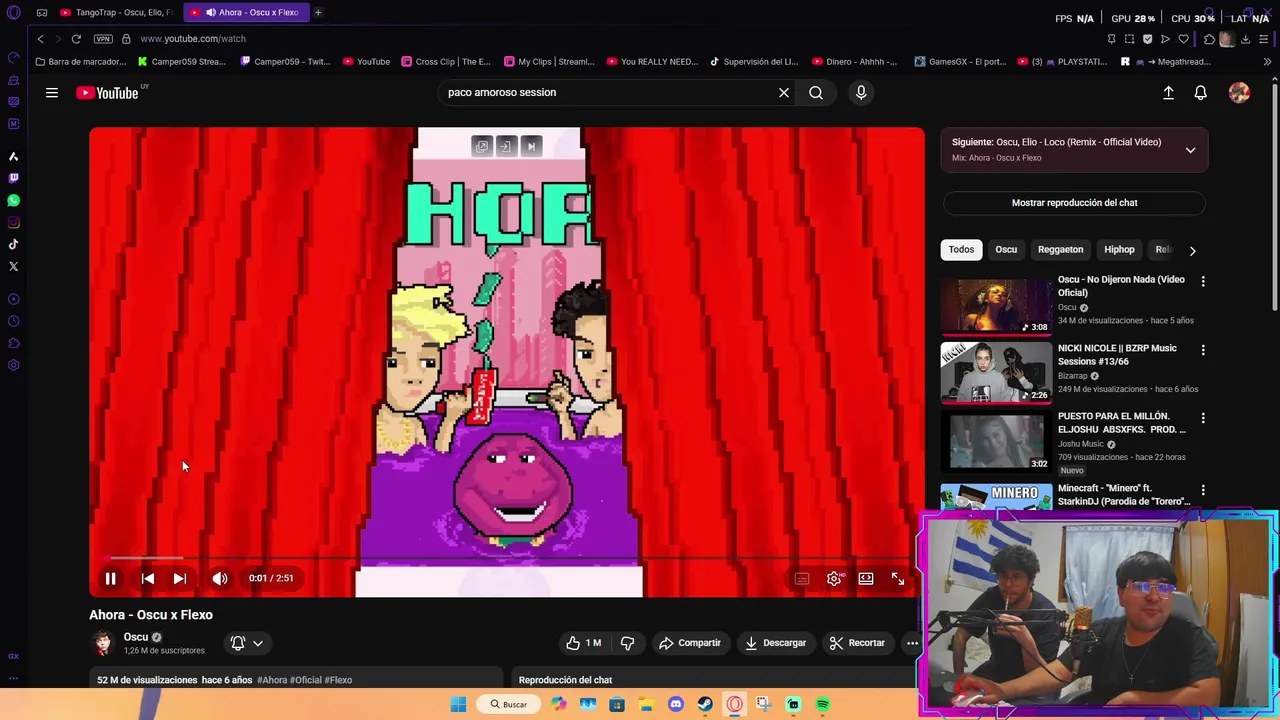Screen dimensions: 1280x720
Task: Dislike the video with thumbs down
Action: point(628,643)
